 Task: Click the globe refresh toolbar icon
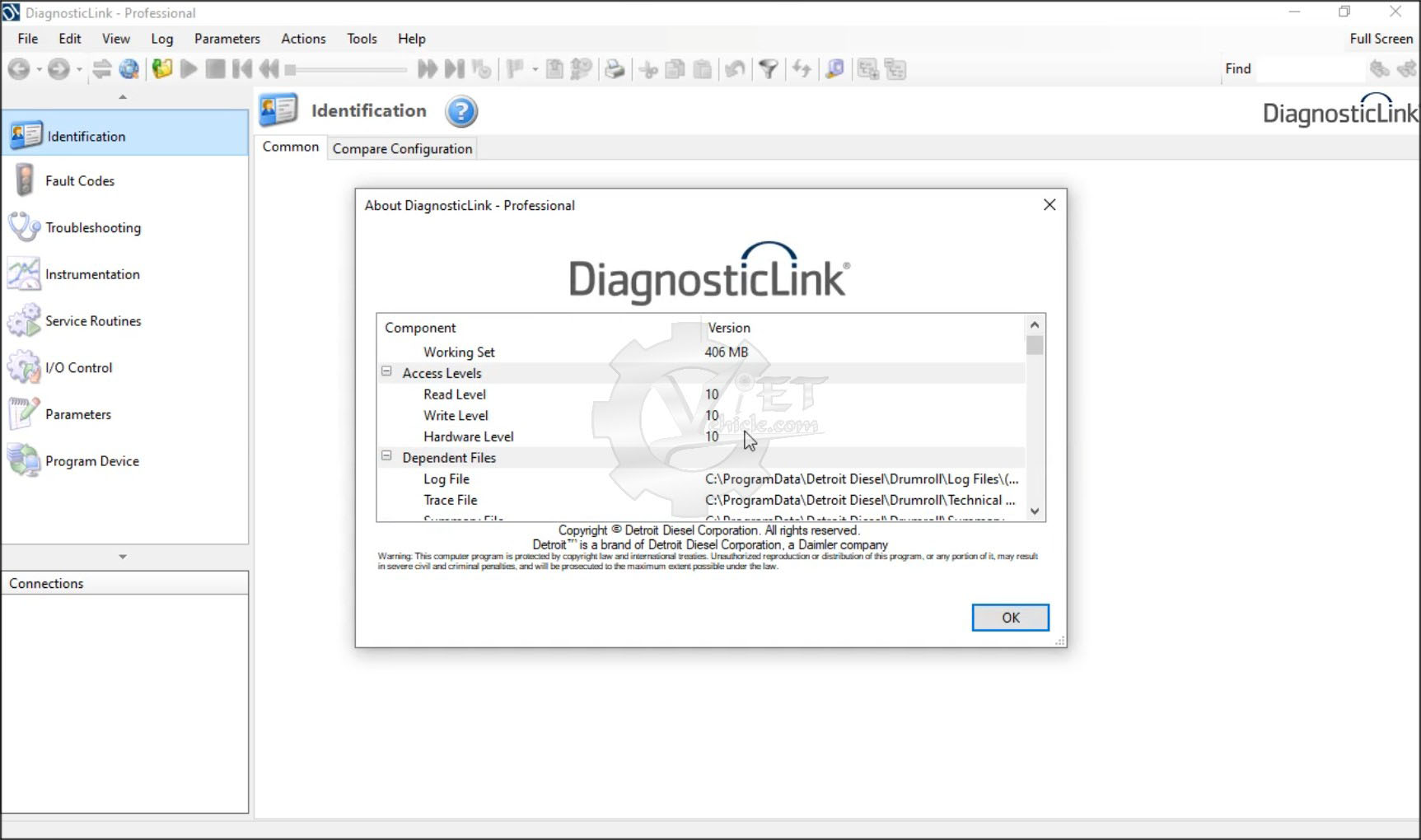129,69
